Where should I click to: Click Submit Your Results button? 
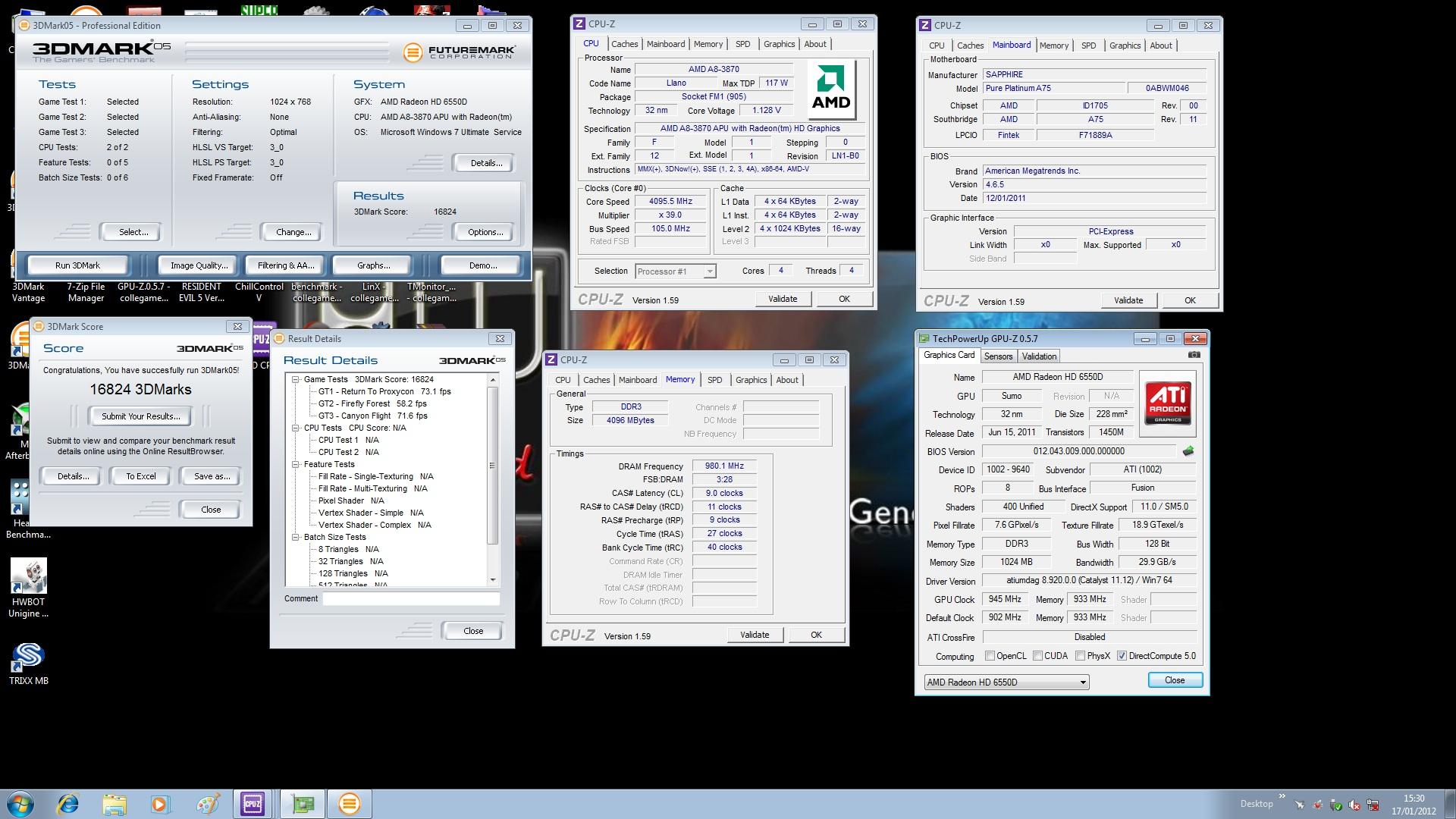click(x=141, y=416)
